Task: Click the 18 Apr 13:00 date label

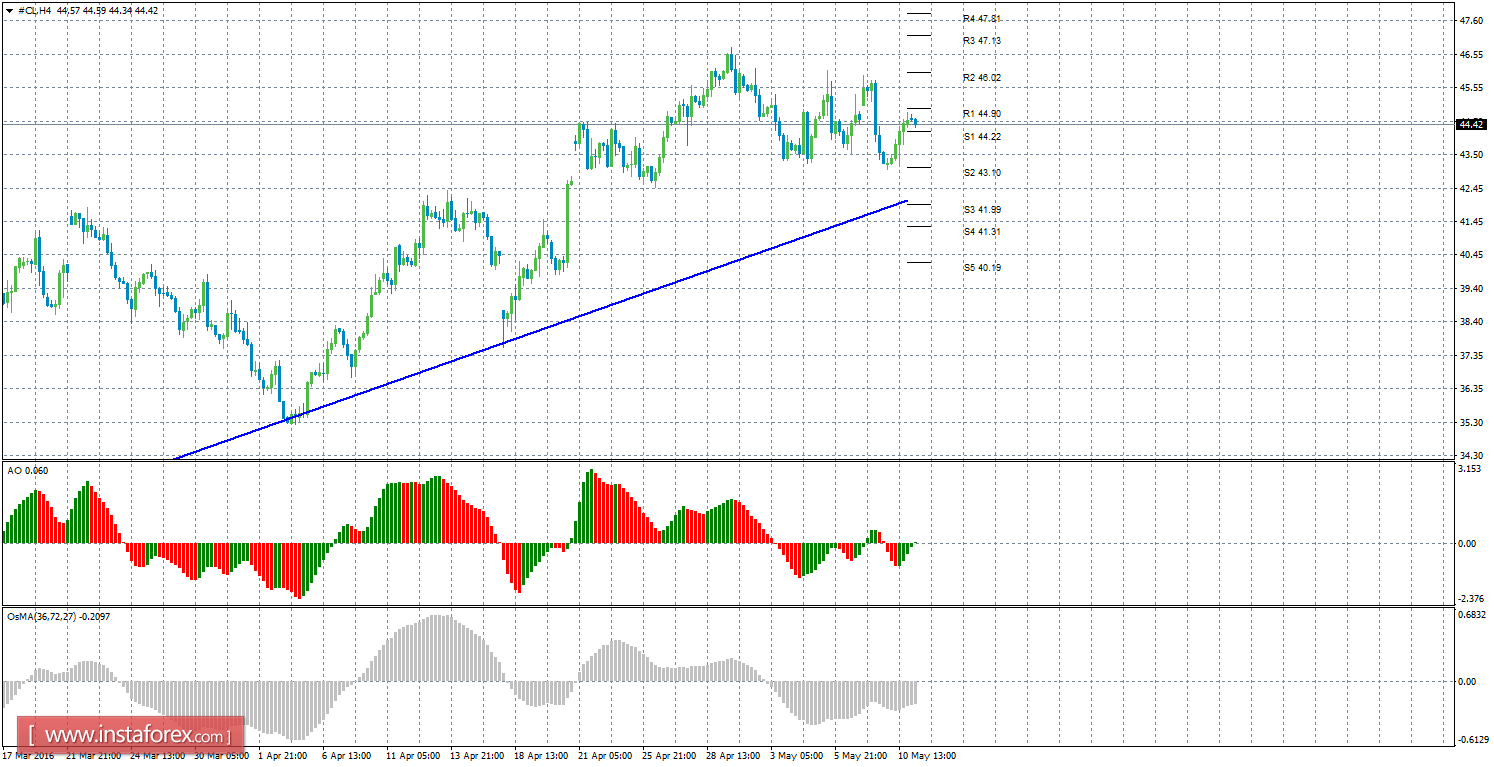Action: (x=540, y=756)
